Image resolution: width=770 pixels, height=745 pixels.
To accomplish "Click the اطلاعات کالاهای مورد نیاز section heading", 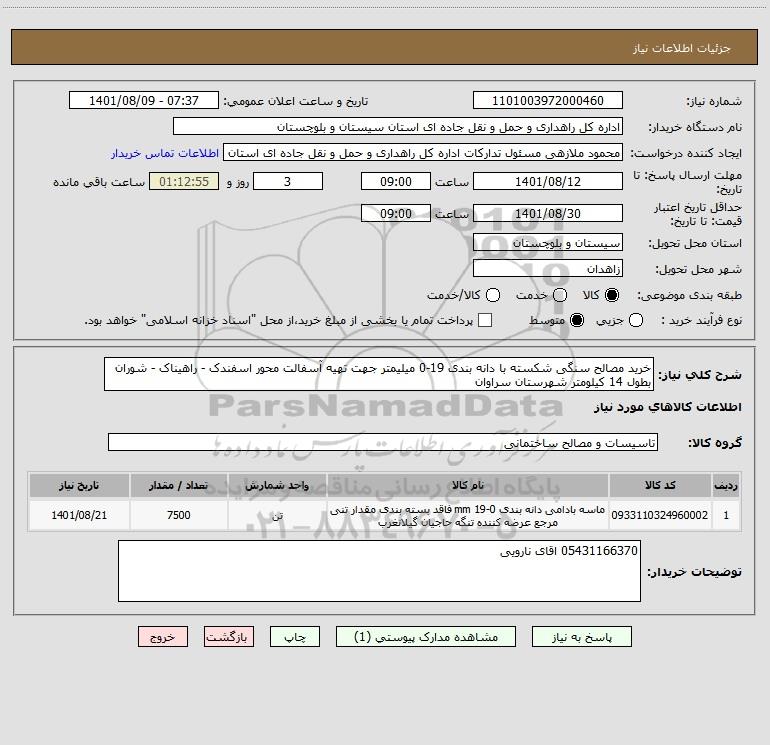I will pos(668,407).
